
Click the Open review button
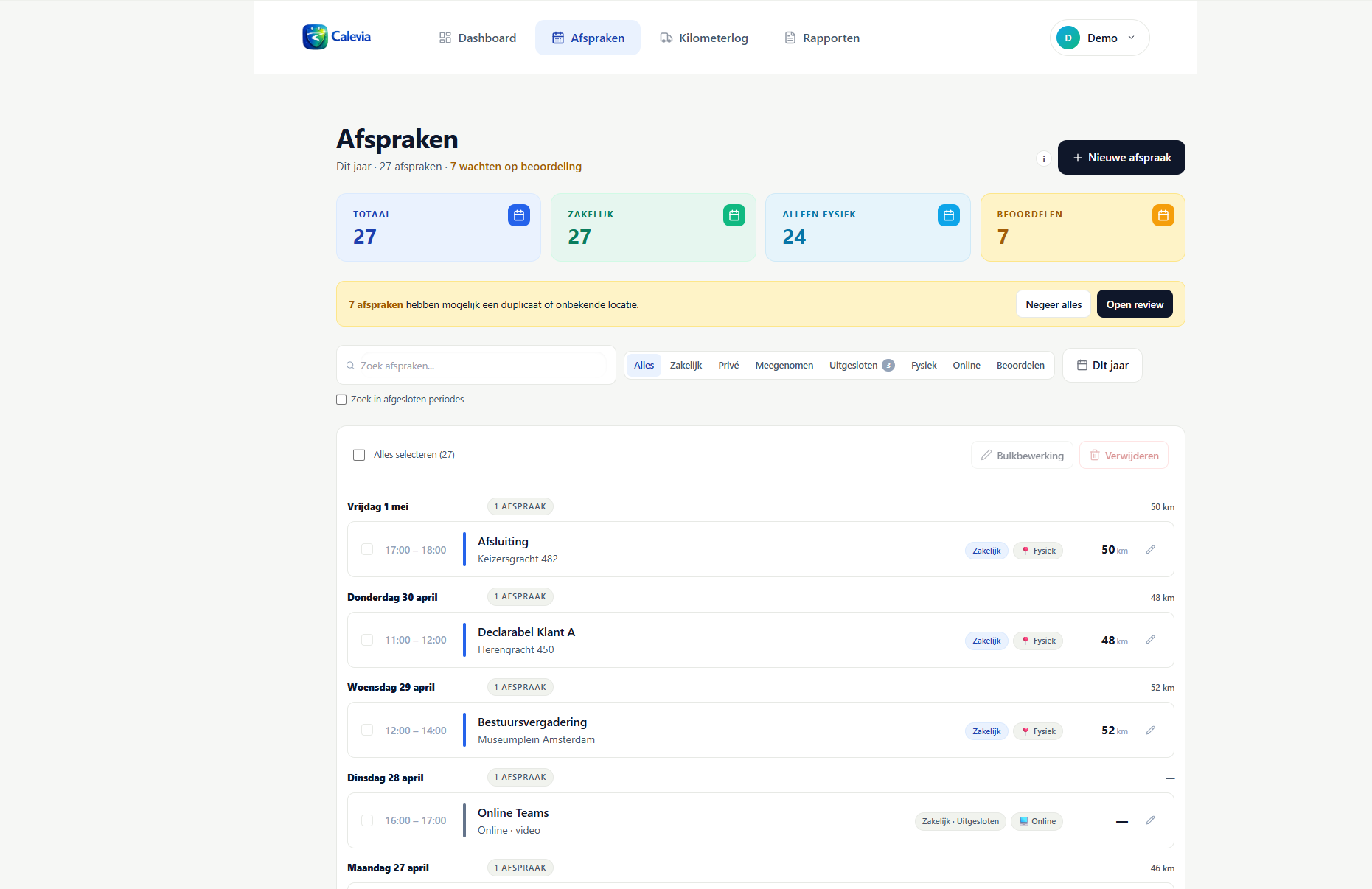coord(1135,304)
